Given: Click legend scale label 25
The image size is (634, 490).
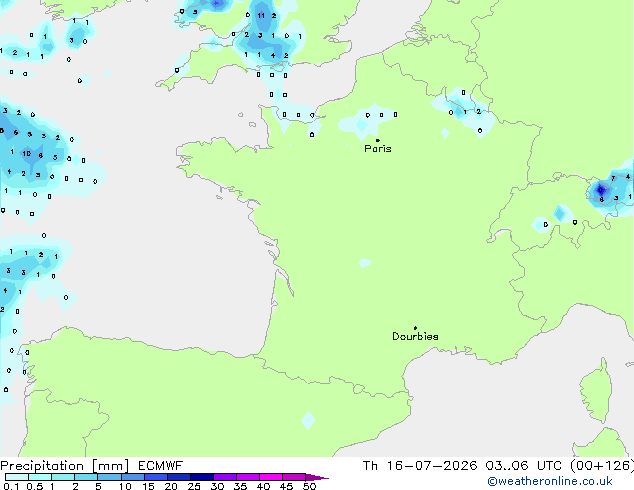Looking at the screenshot, I should [194, 486].
